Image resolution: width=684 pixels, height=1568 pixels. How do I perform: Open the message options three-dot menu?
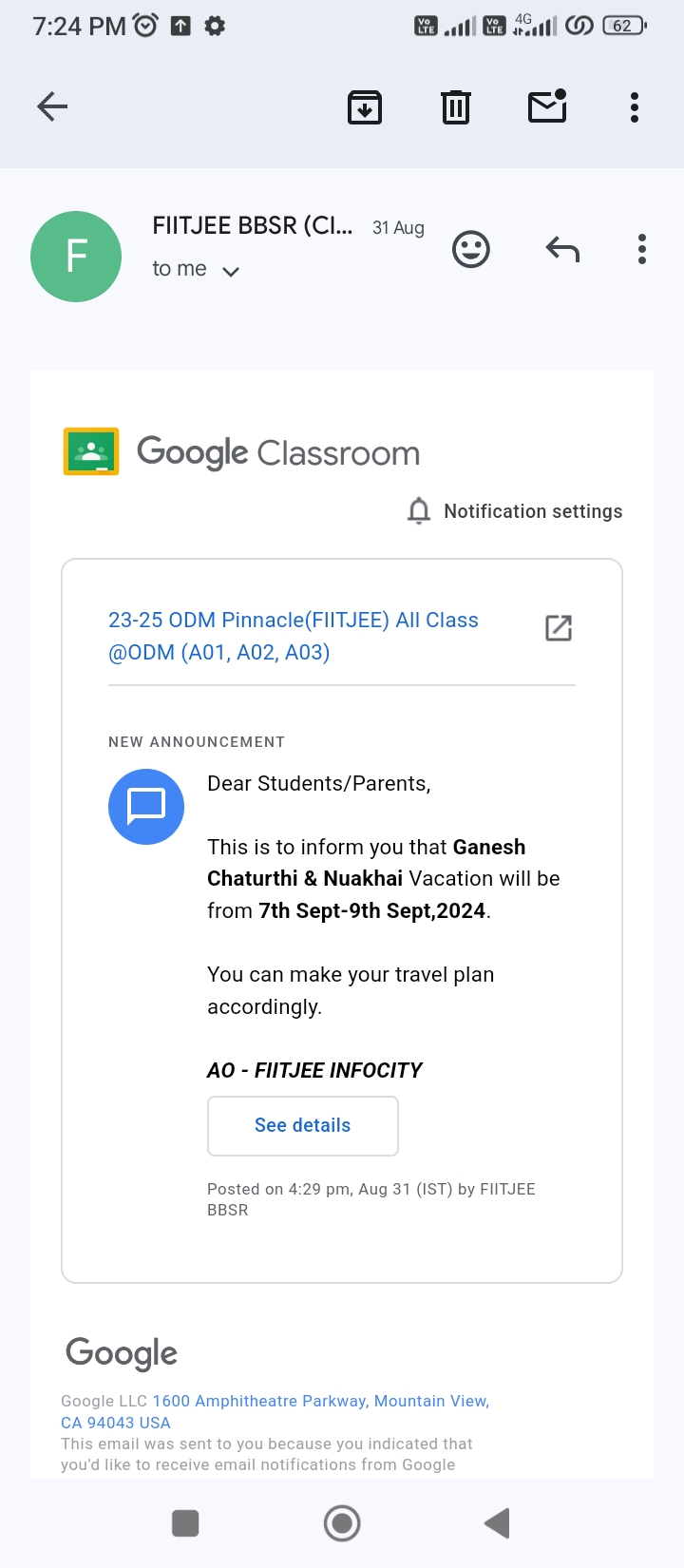click(642, 250)
